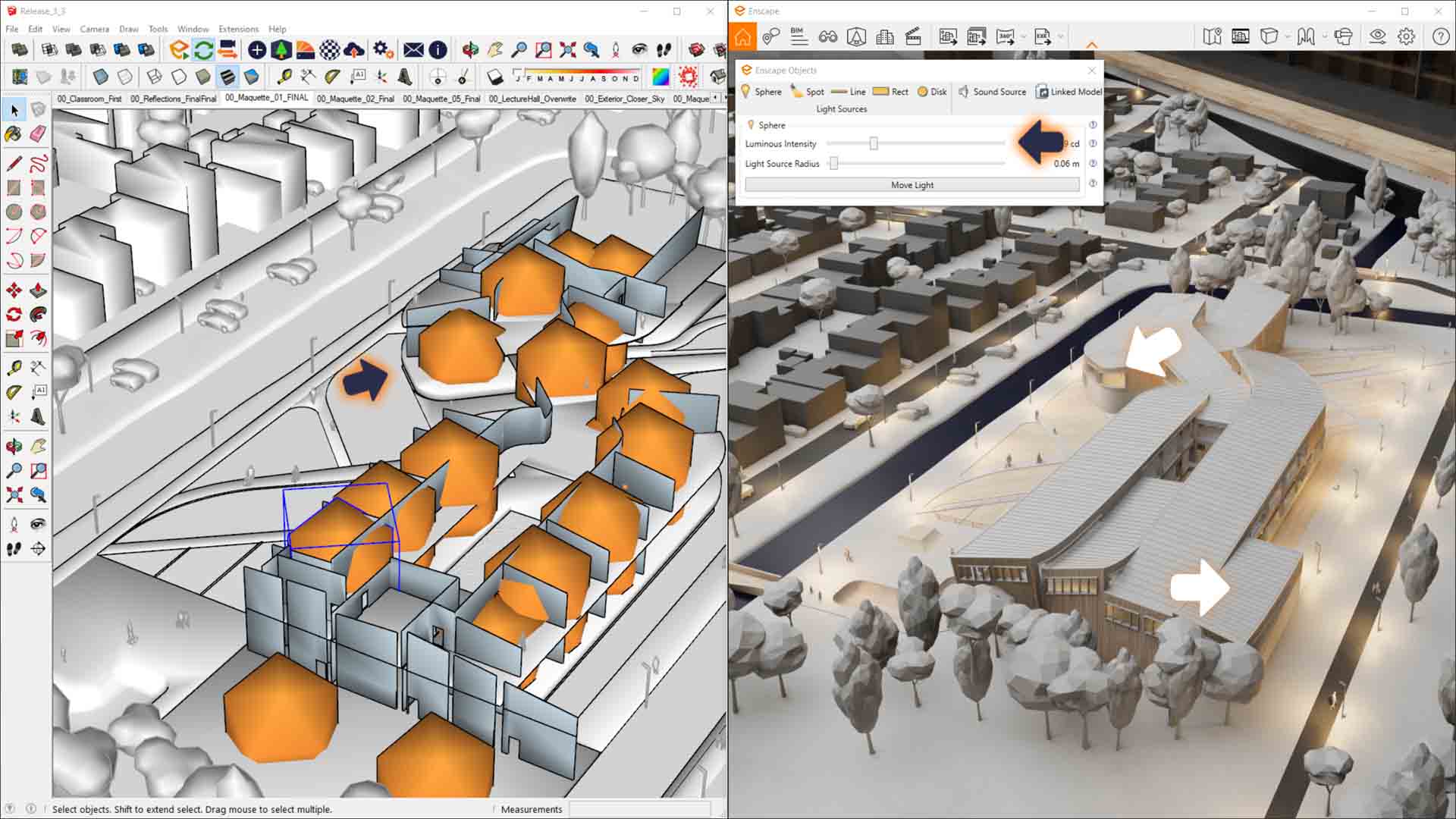The height and width of the screenshot is (819, 1456).
Task: Activate Orbit tool in left palette
Action: point(14,446)
